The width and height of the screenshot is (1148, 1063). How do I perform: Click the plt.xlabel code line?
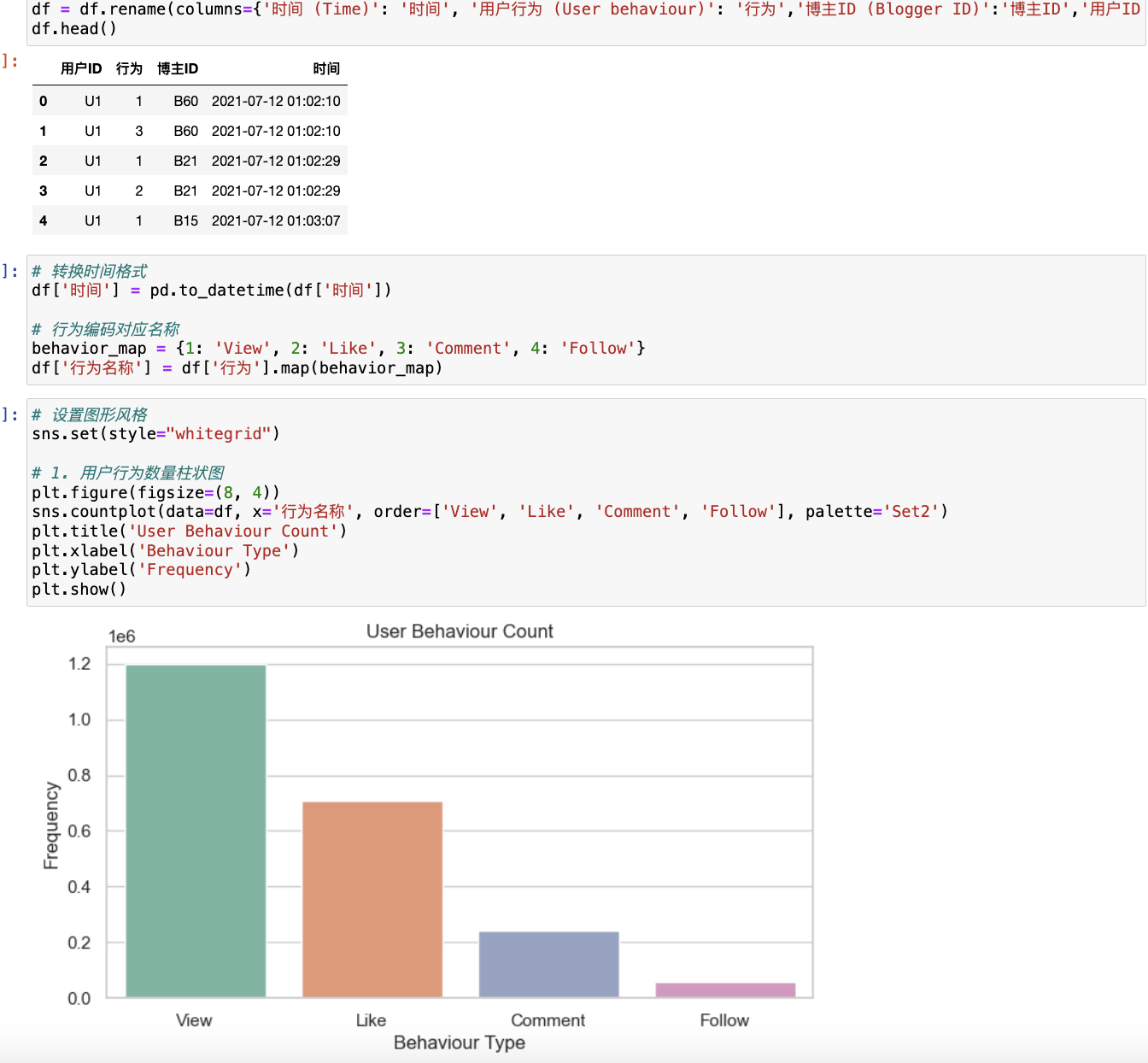[x=166, y=551]
